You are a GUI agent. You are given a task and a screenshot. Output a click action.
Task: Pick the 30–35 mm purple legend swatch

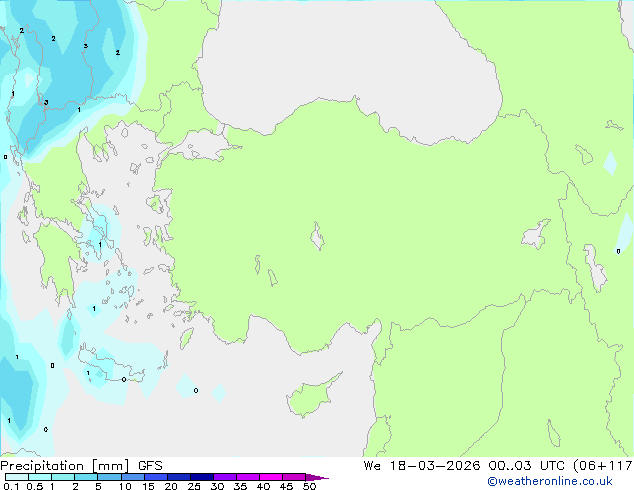225,477
